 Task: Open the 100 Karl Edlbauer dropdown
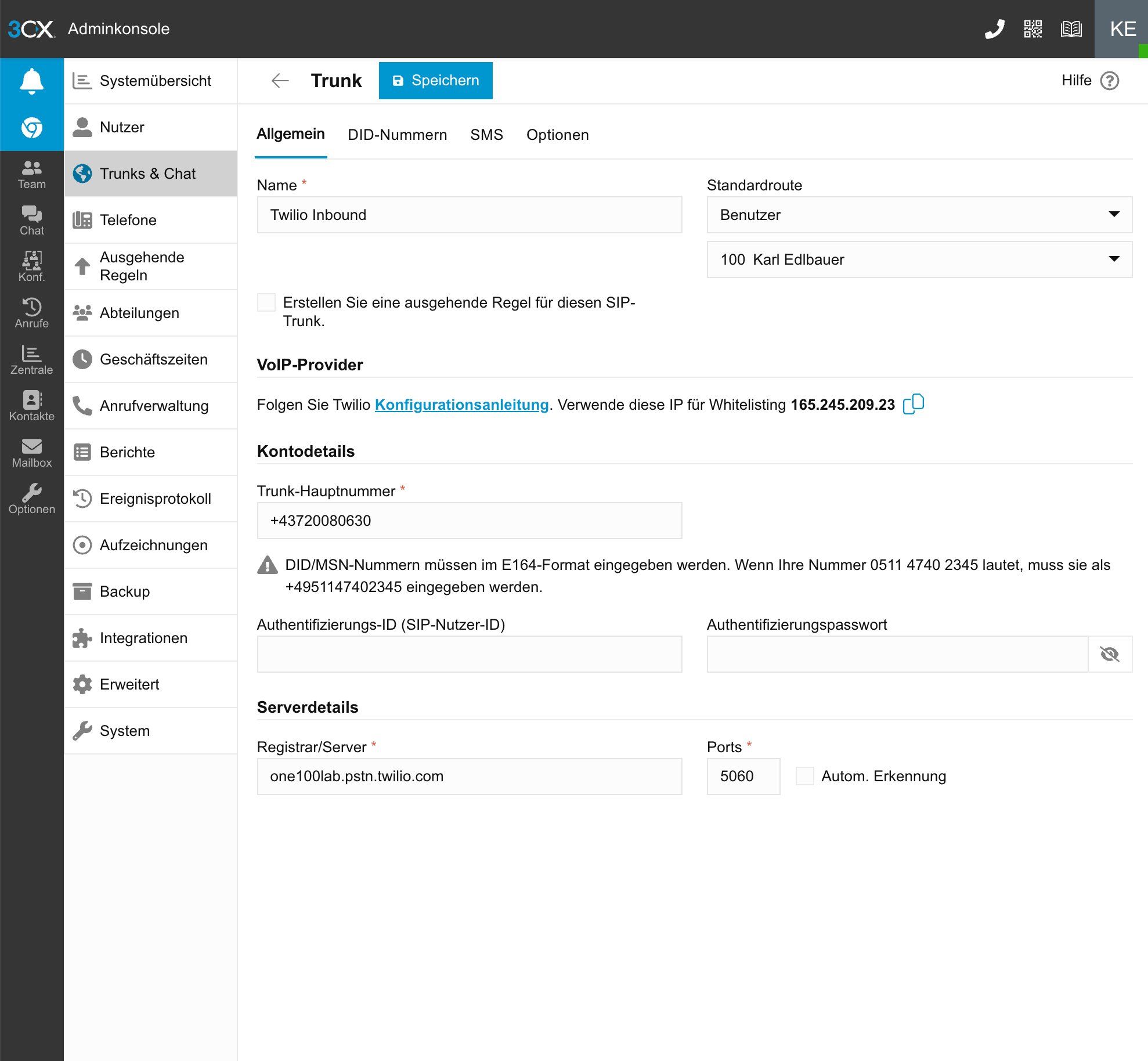click(919, 259)
